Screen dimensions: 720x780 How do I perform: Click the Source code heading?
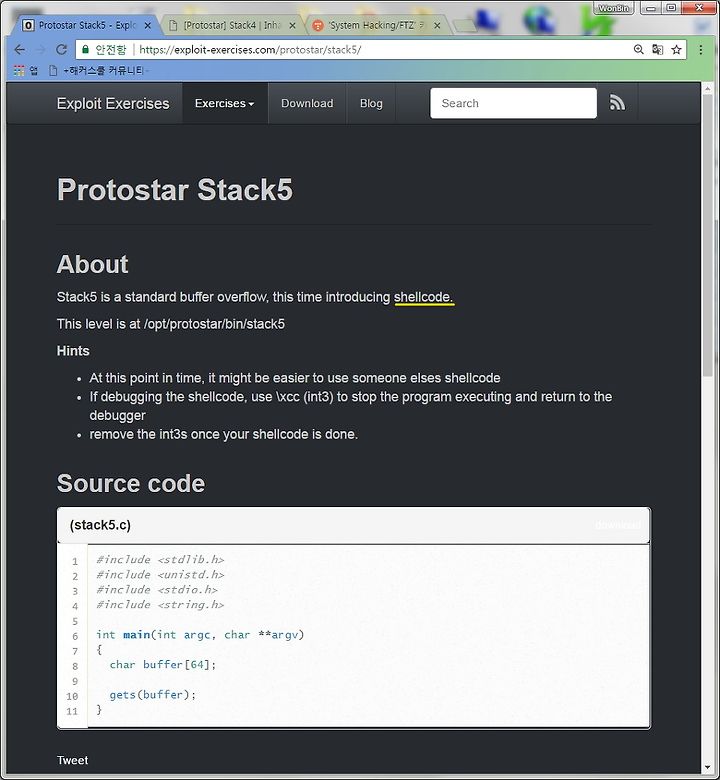(131, 483)
